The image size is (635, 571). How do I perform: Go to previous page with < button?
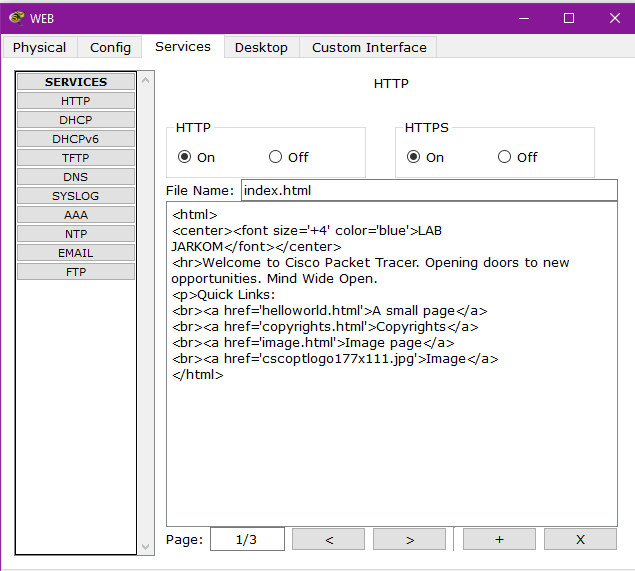(x=328, y=539)
